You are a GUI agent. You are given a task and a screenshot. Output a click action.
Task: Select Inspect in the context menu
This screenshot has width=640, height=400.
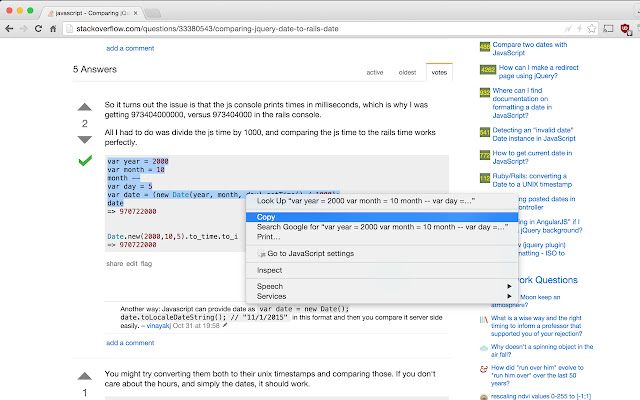click(270, 270)
